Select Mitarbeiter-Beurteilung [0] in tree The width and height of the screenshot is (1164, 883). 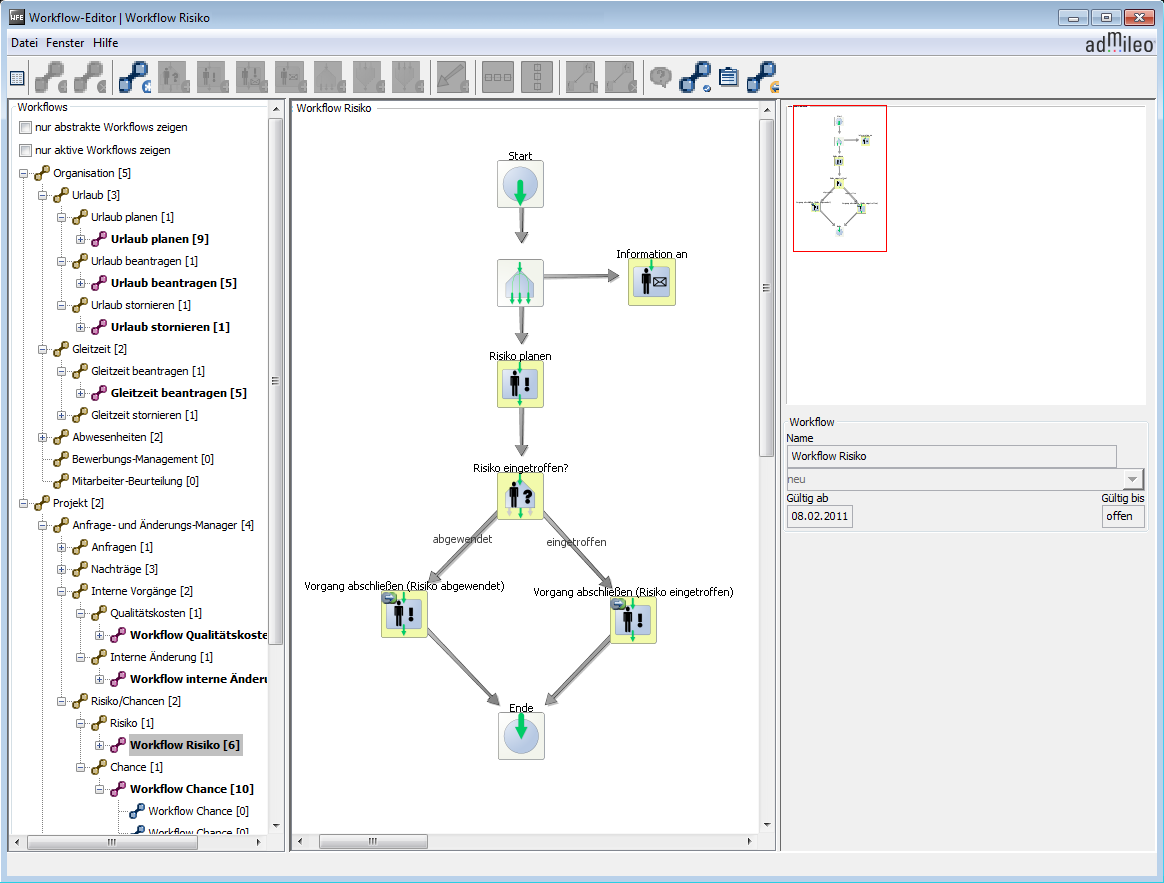pyautogui.click(x=135, y=481)
